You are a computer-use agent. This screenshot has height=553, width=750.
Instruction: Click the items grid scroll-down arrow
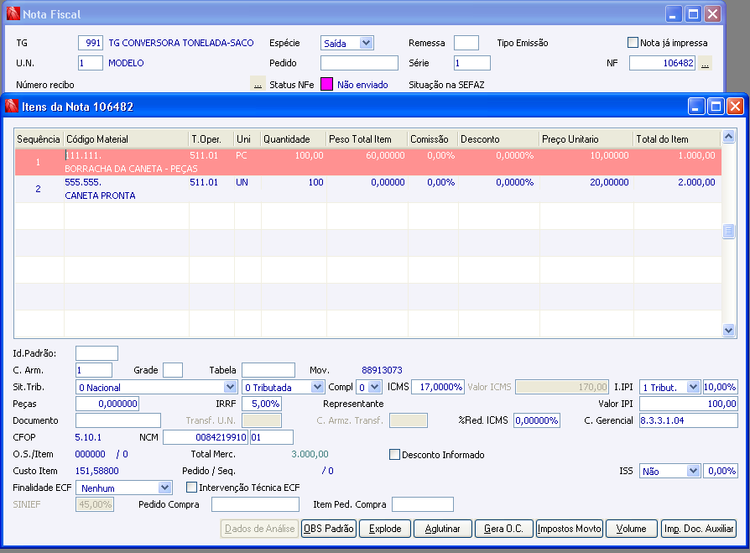pyautogui.click(x=729, y=329)
